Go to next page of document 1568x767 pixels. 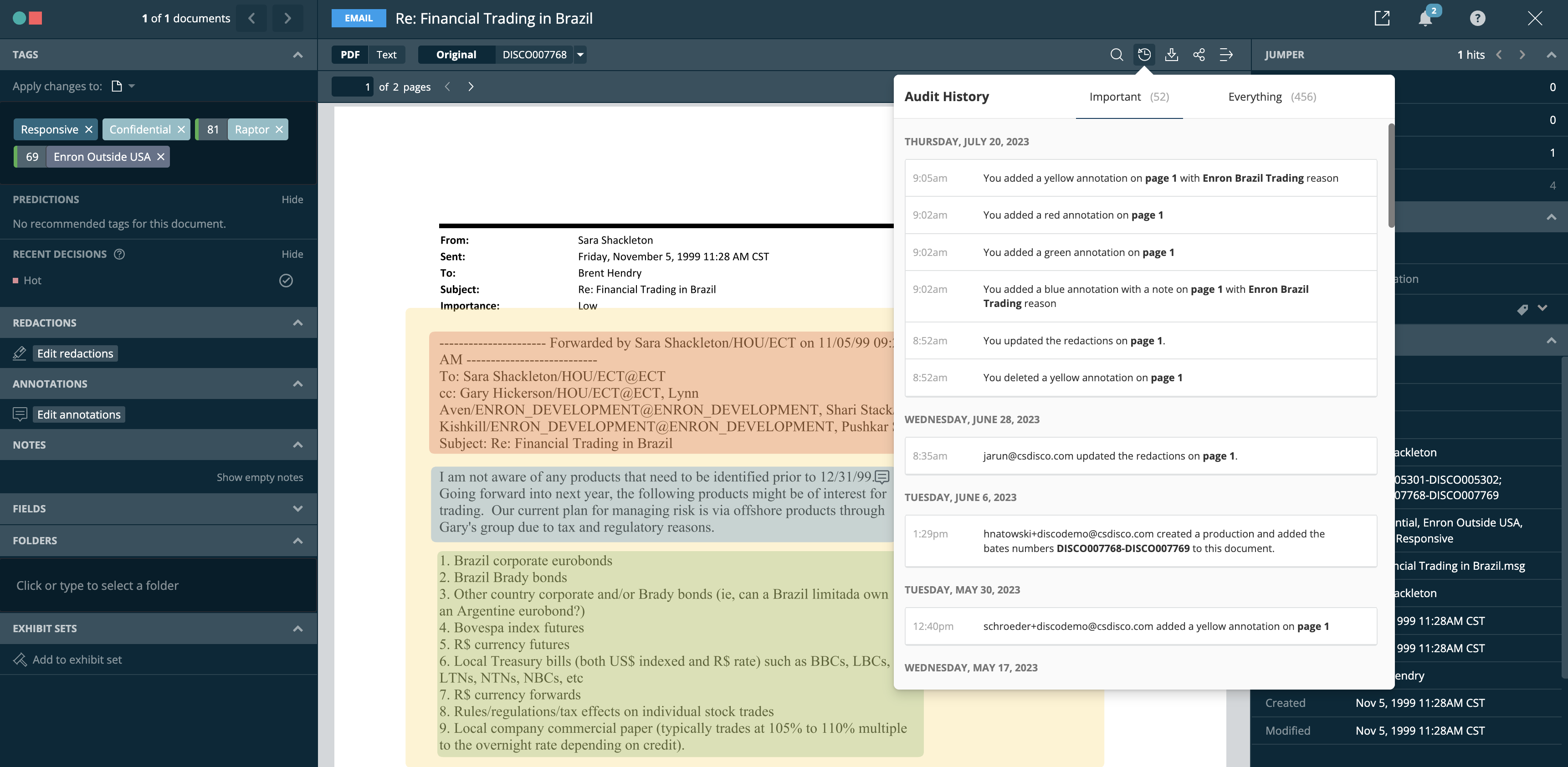[x=471, y=87]
